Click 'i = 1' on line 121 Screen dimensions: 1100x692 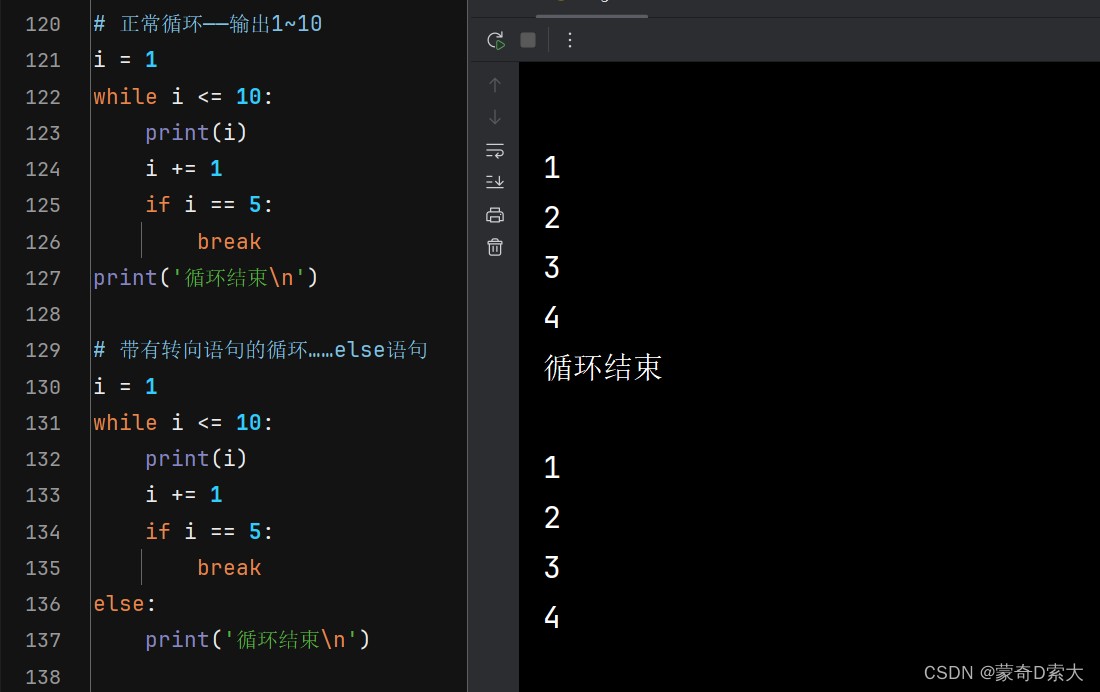(126, 60)
